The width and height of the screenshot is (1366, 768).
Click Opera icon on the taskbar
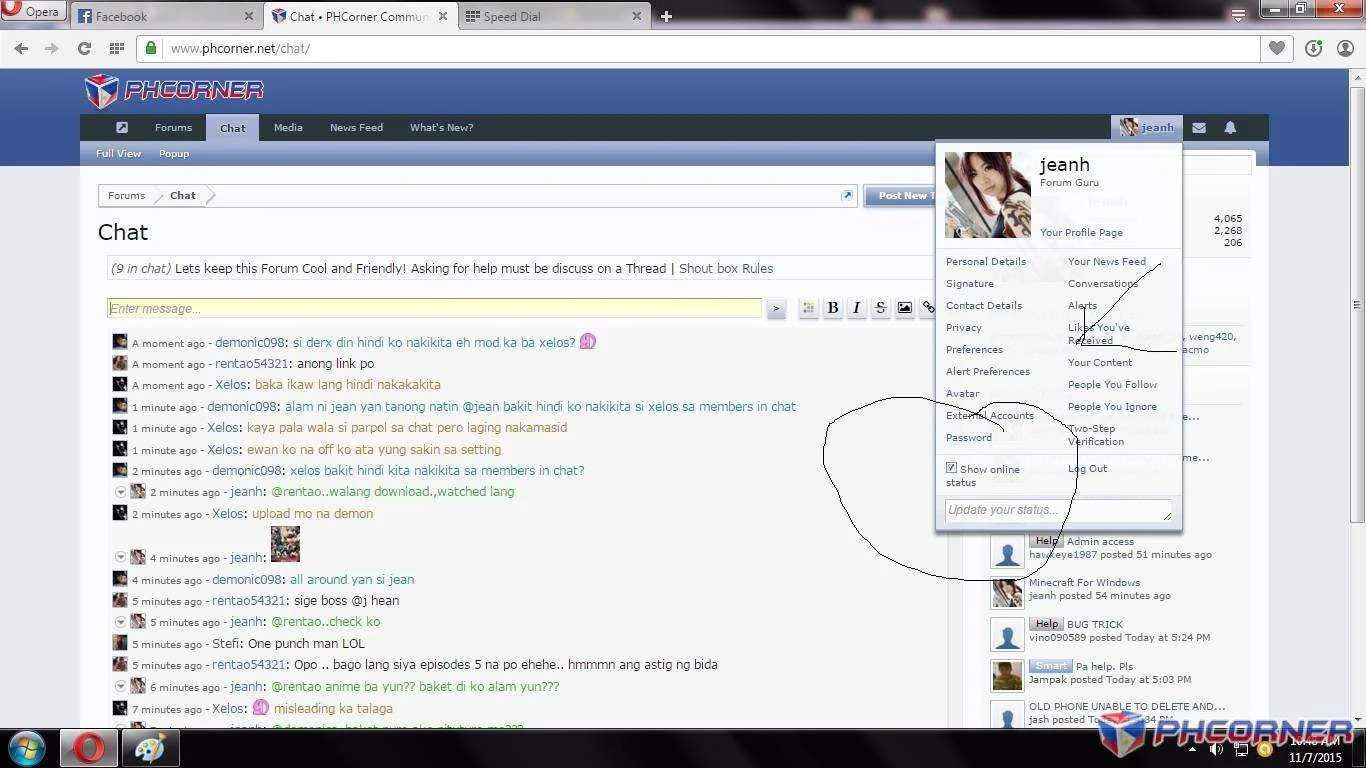(88, 748)
